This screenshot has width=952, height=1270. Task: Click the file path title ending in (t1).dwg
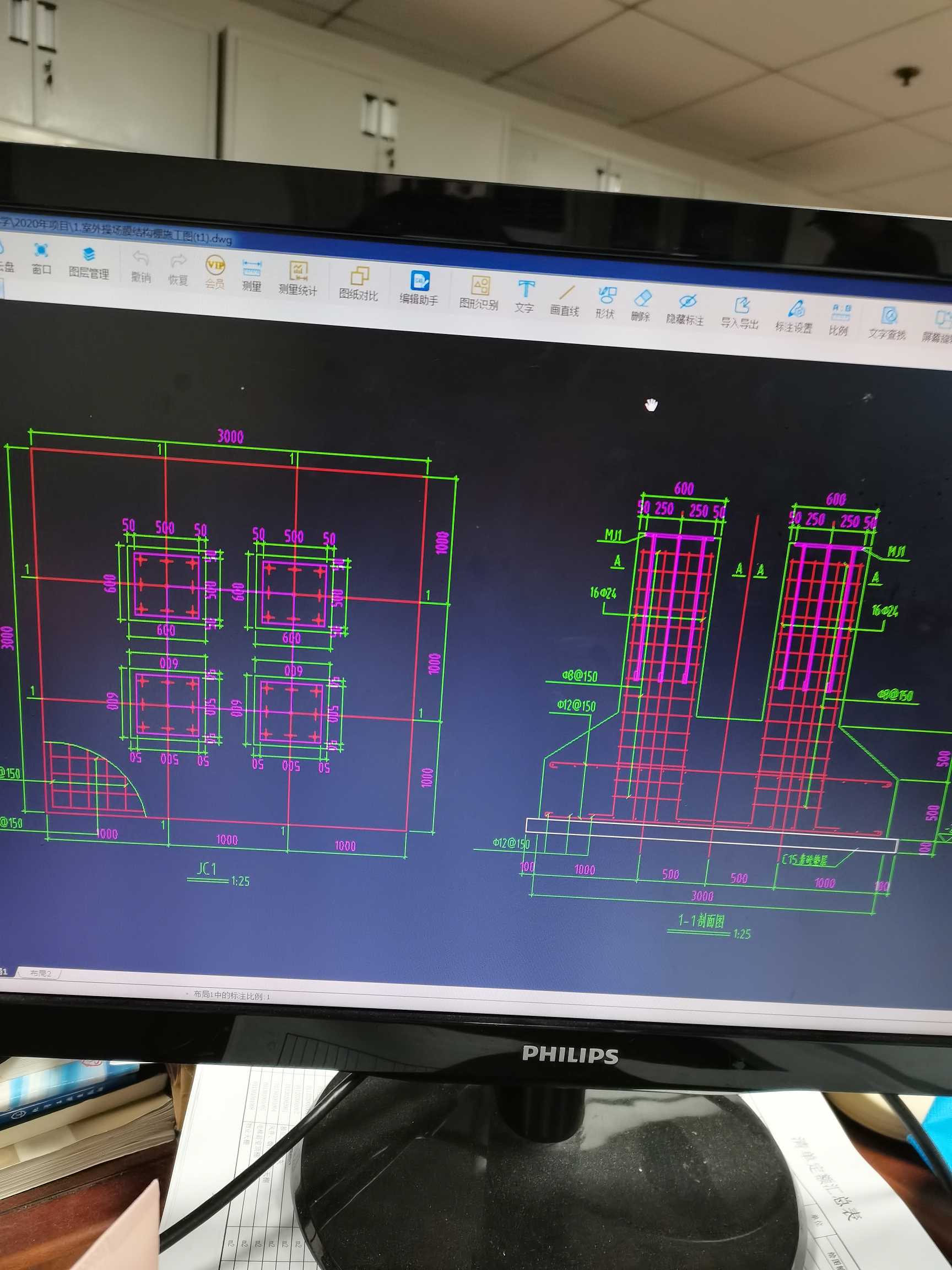coord(115,232)
